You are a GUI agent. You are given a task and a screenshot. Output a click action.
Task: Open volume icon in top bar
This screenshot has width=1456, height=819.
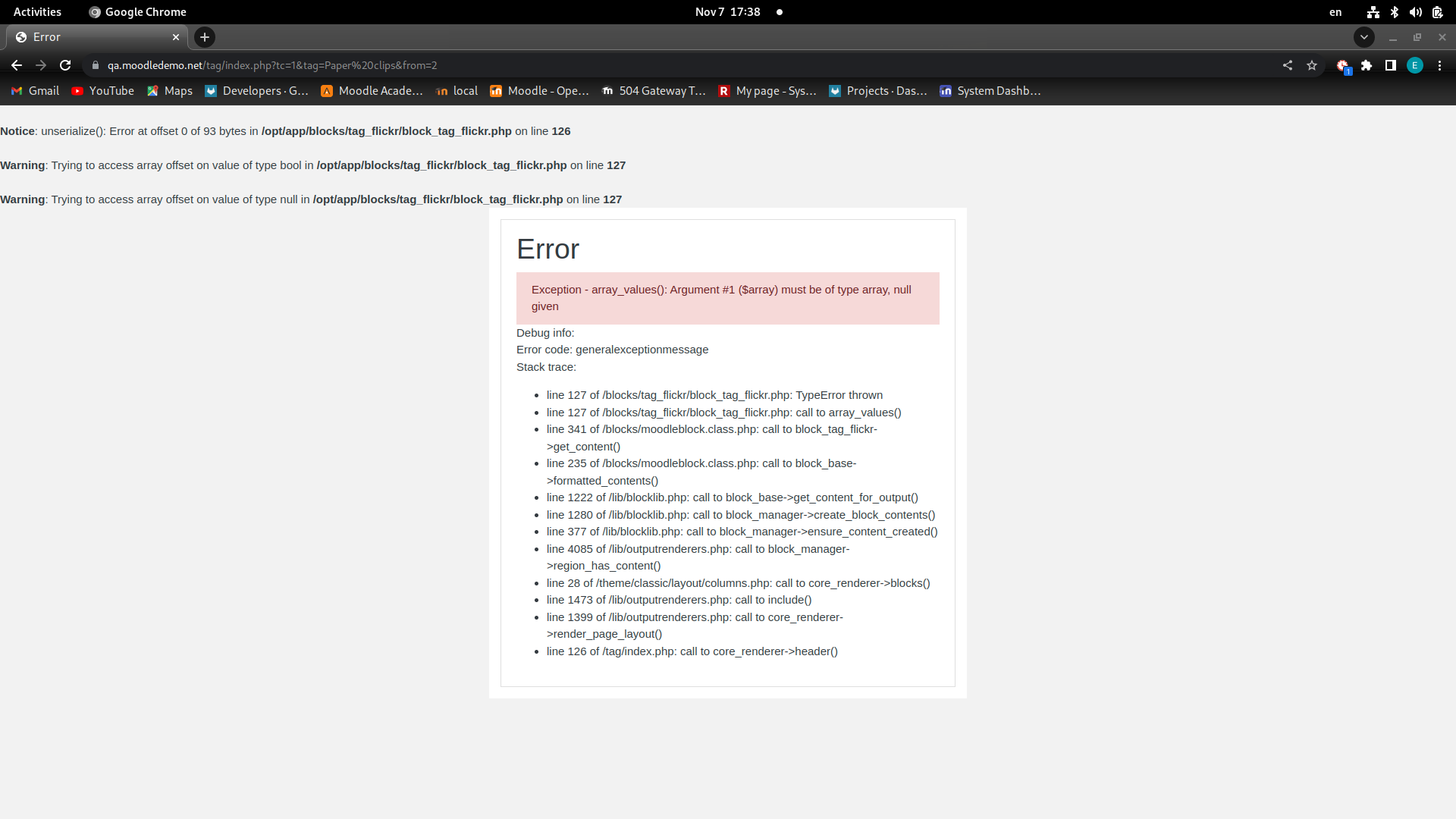point(1416,12)
